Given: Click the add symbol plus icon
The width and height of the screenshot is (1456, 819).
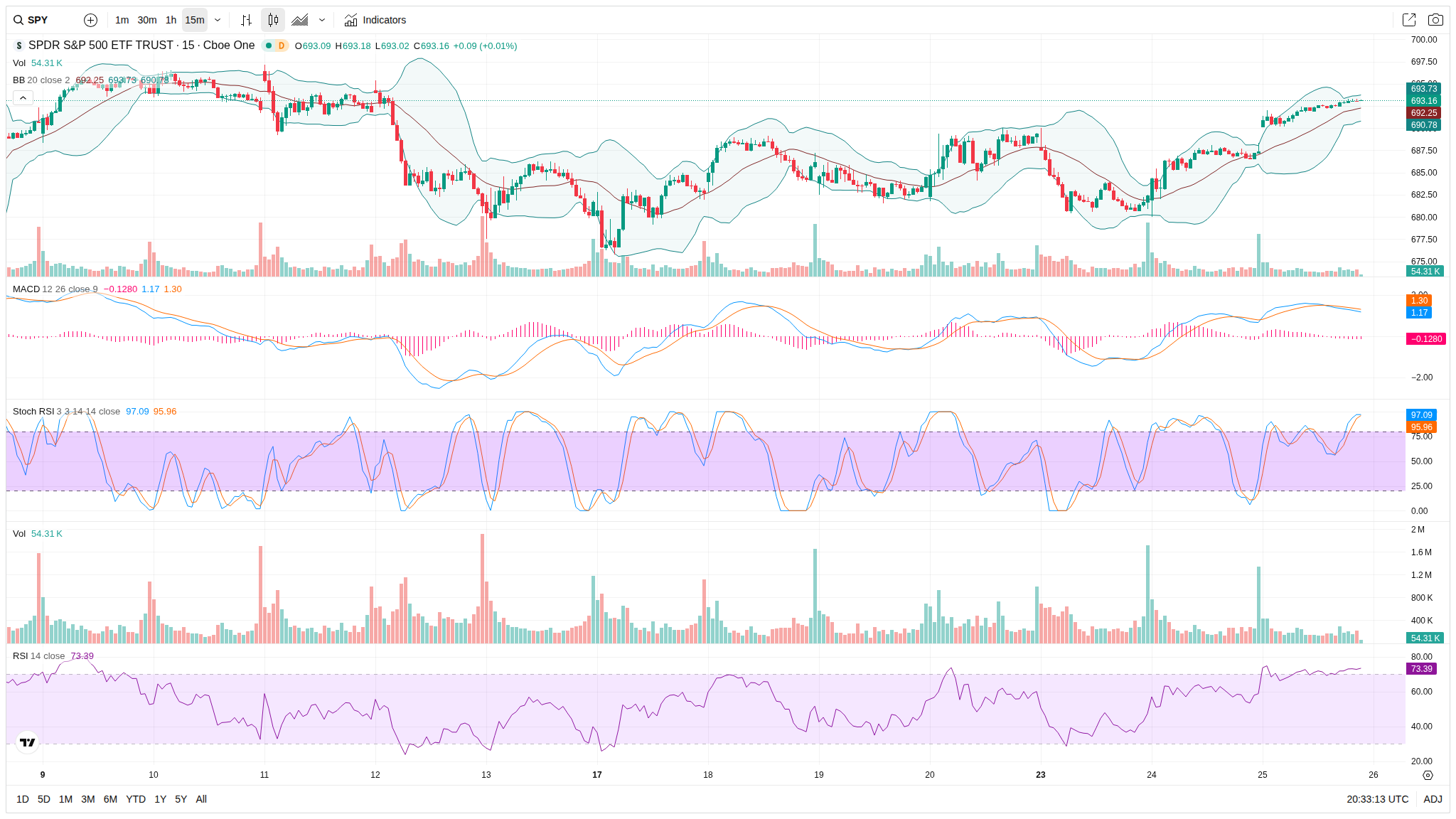Looking at the screenshot, I should (90, 20).
